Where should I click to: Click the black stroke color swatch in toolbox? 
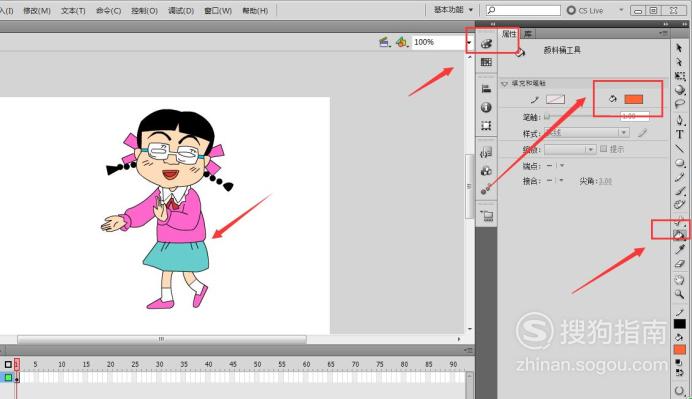pos(680,324)
